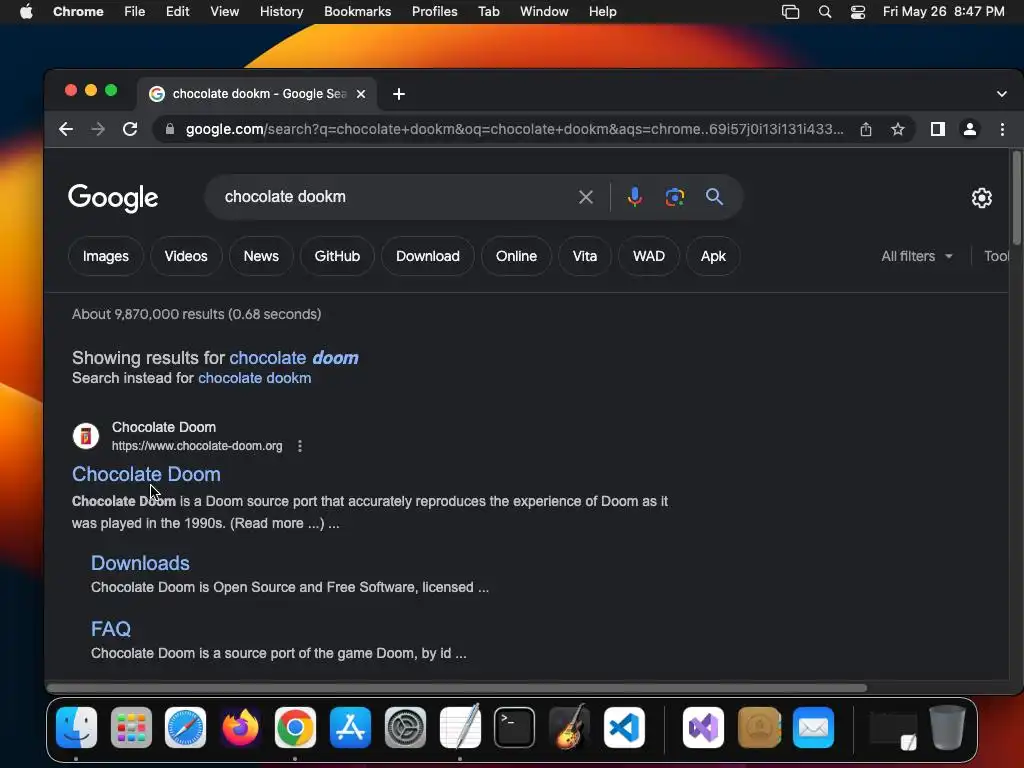Search by image with Google Lens
Screen dimensions: 1024x768
(x=675, y=197)
